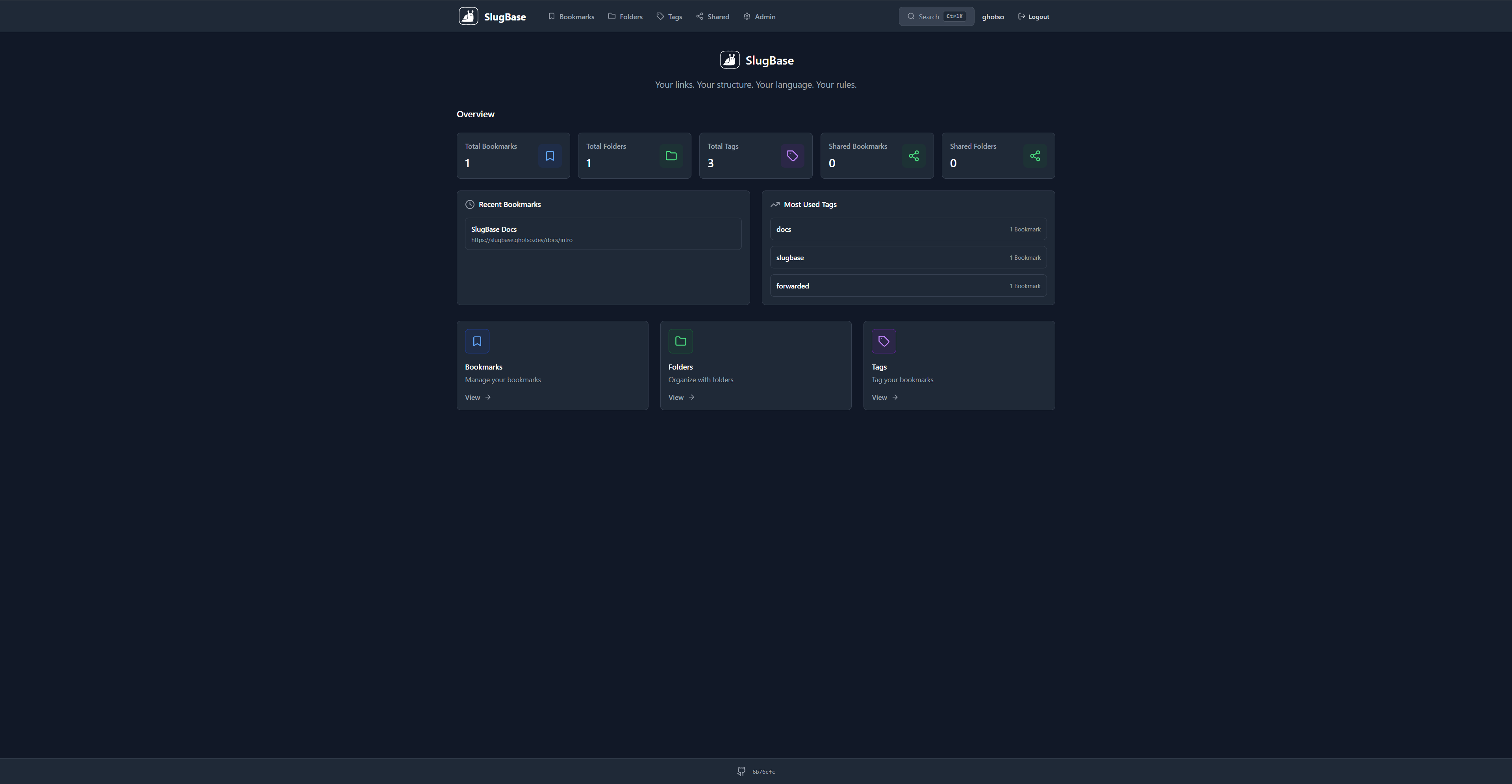Click the clock icon beside Recent Bookmarks
The width and height of the screenshot is (1512, 784).
(x=470, y=204)
